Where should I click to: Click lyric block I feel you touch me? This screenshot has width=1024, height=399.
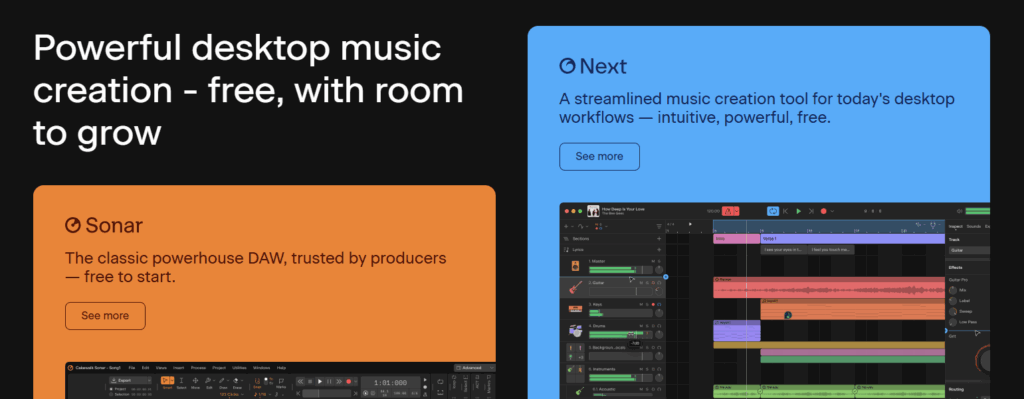(831, 249)
